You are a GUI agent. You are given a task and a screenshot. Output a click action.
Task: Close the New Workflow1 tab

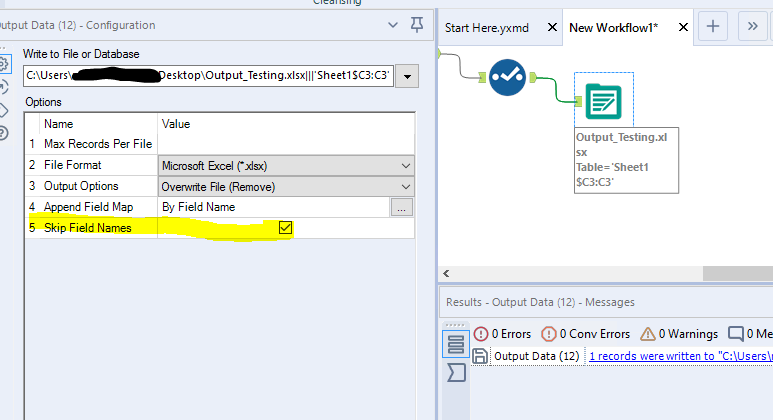(683, 27)
